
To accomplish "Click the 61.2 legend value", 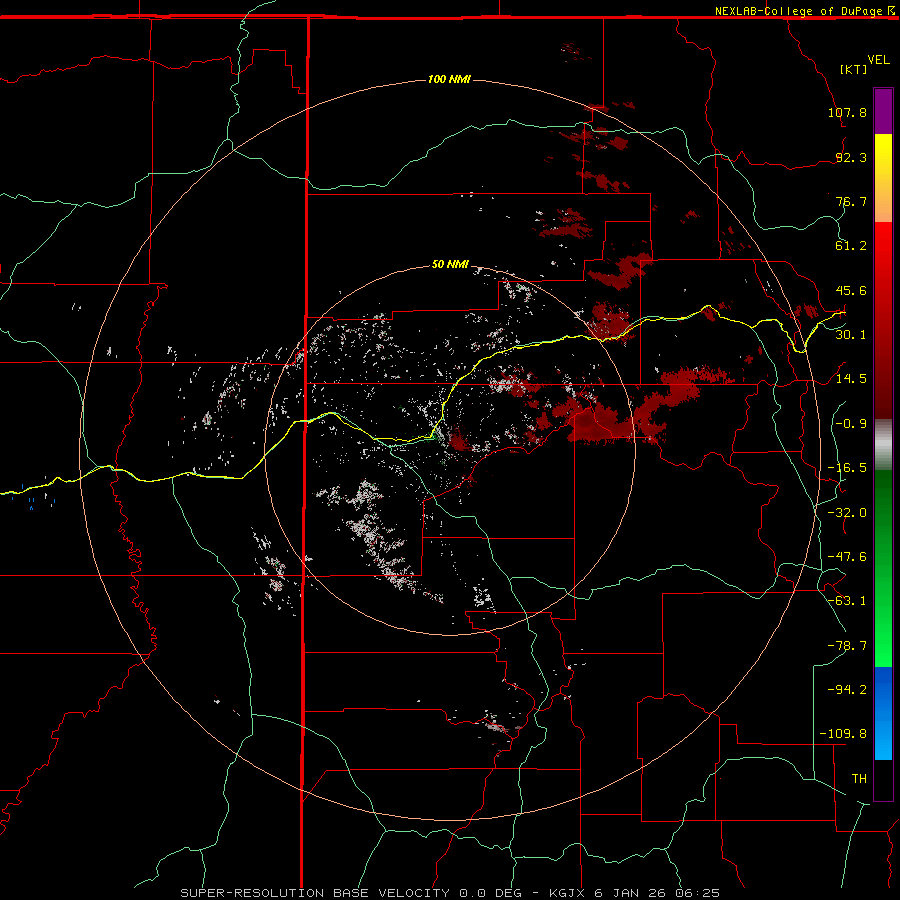I will 851,246.
